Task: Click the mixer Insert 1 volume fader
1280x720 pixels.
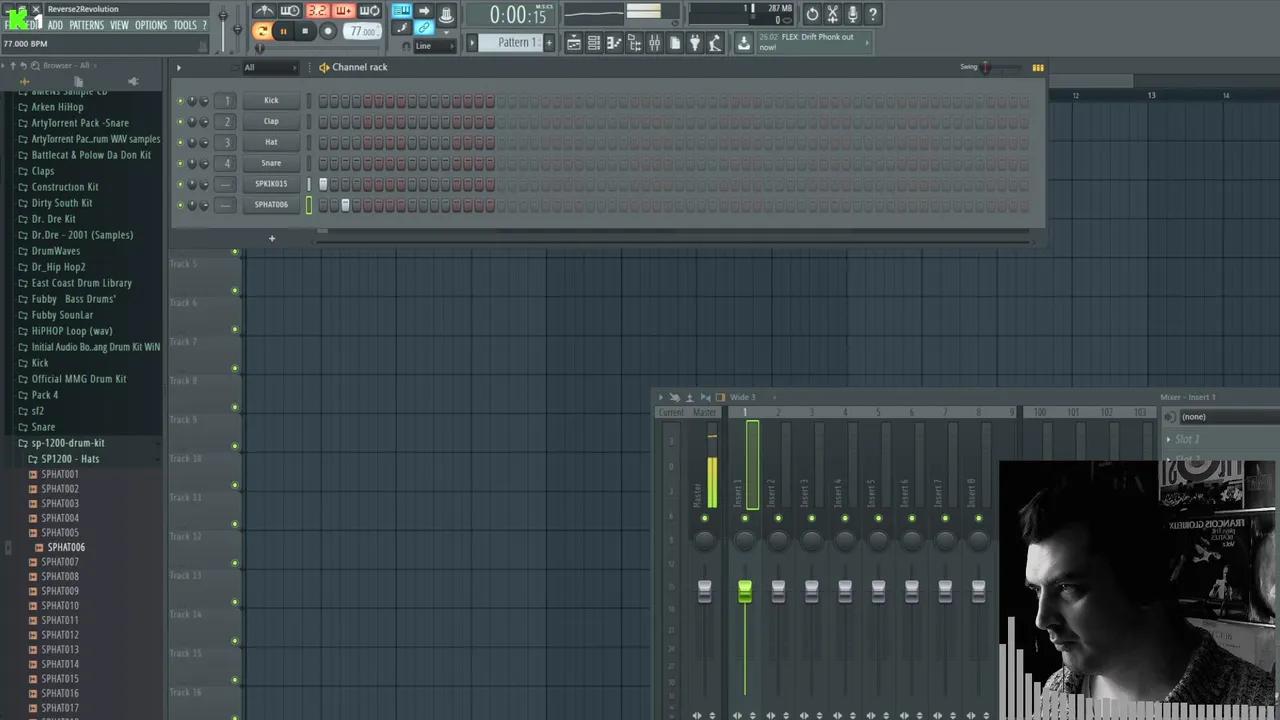Action: click(745, 592)
